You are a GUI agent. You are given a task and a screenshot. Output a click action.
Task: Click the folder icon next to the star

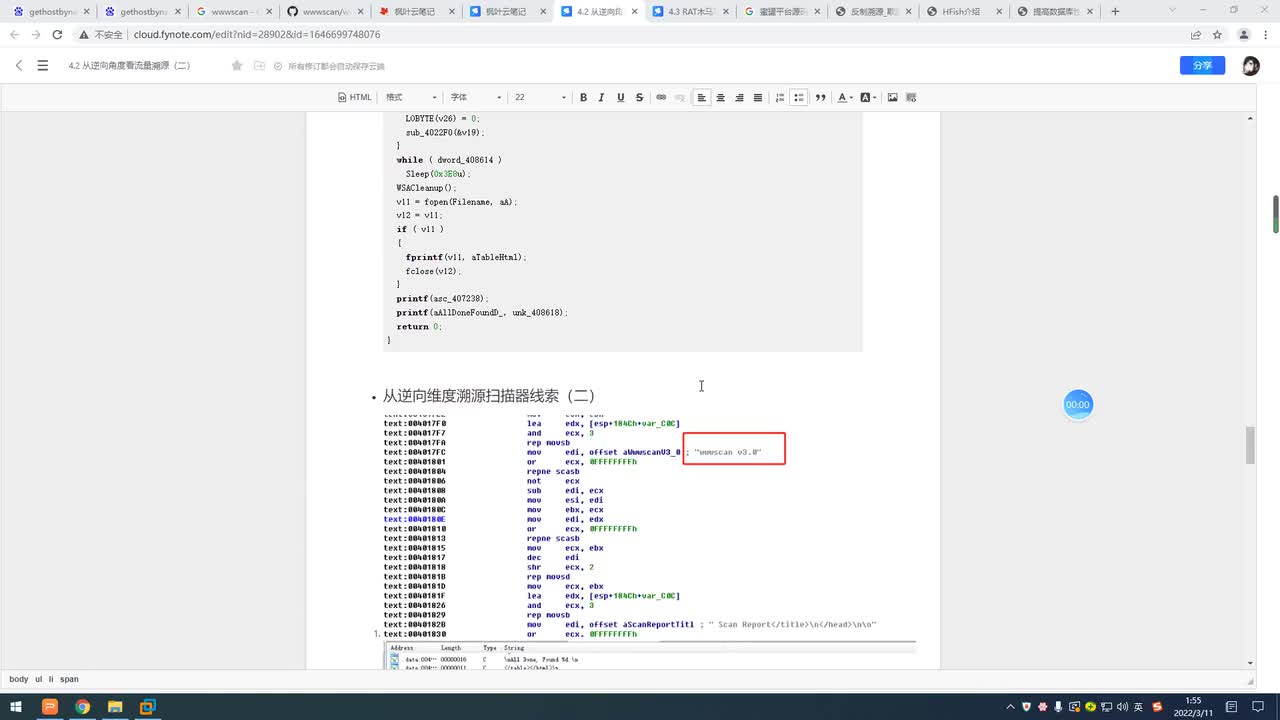pos(259,65)
